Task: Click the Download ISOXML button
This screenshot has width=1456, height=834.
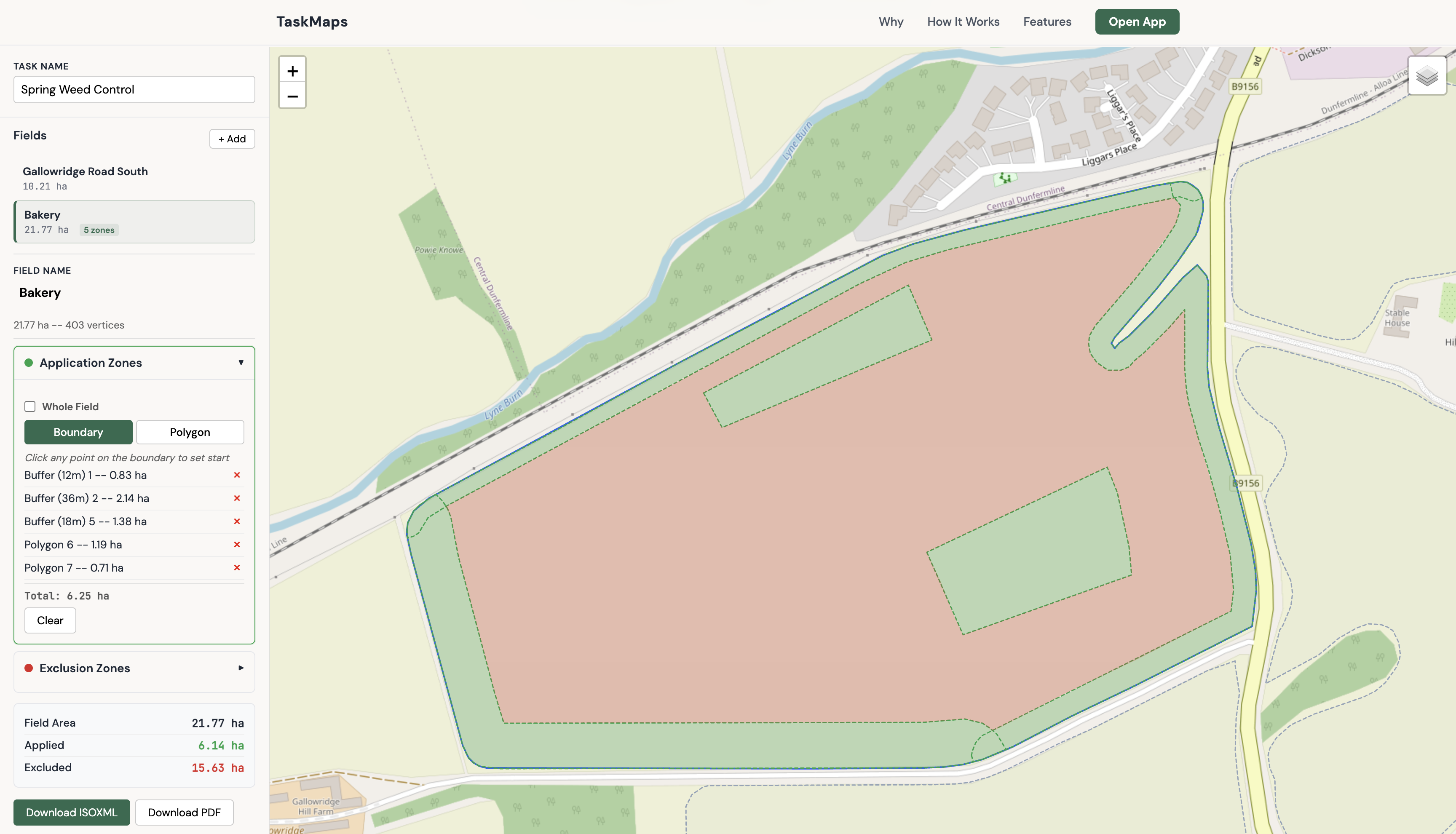Action: pyautogui.click(x=72, y=812)
